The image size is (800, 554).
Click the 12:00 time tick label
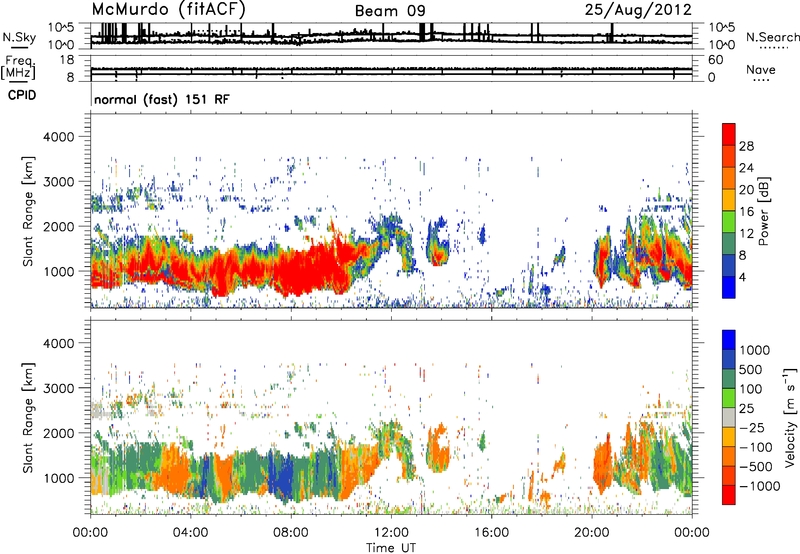pyautogui.click(x=391, y=533)
